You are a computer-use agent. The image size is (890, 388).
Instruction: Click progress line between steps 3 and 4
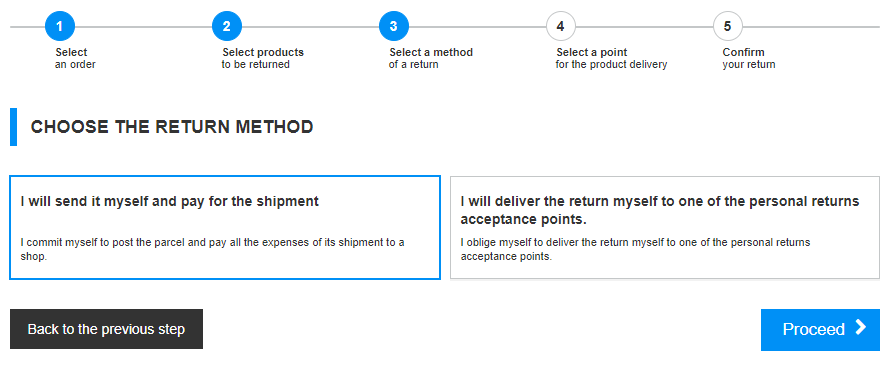pos(477,27)
